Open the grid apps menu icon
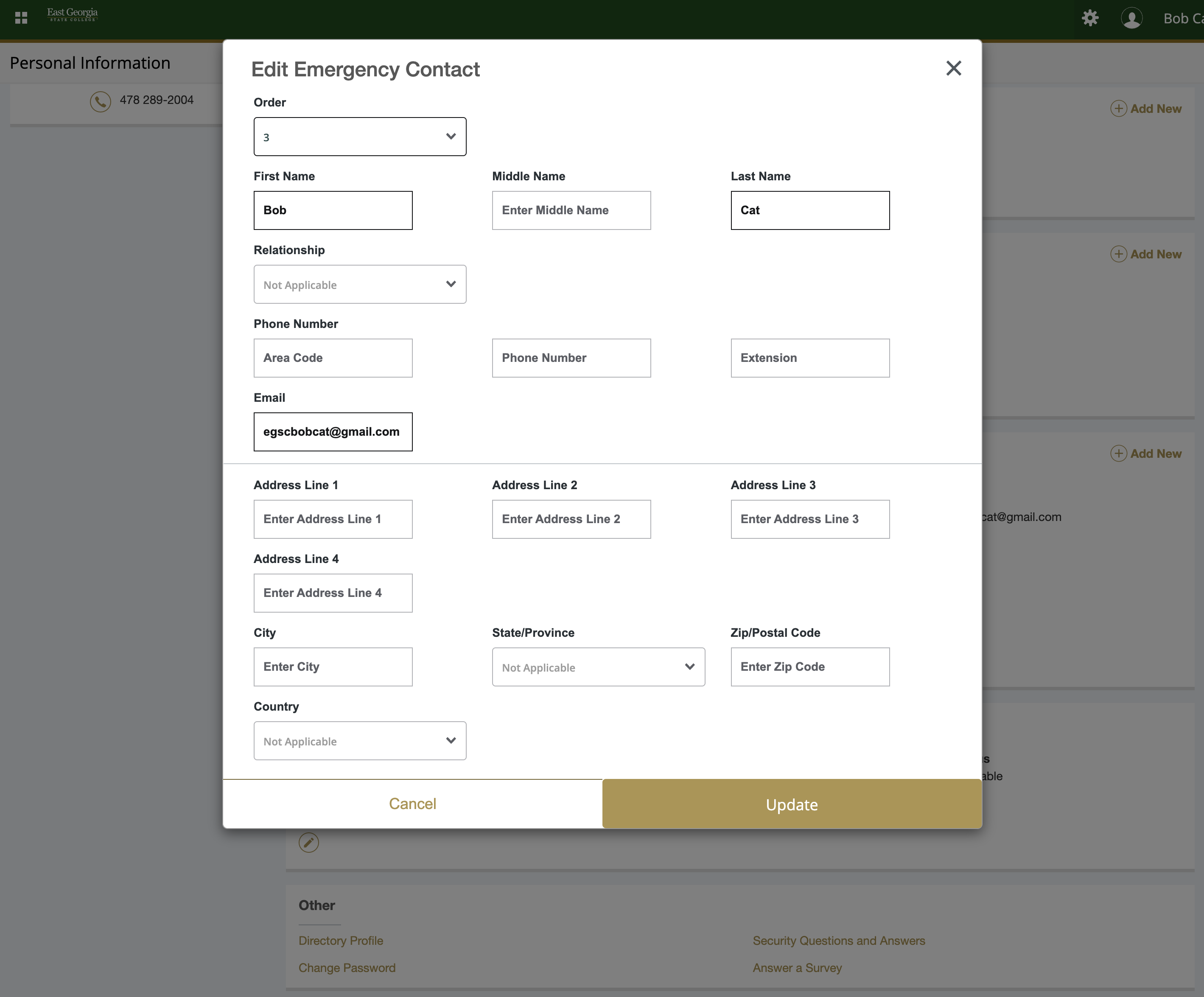This screenshot has width=1204, height=997. tap(21, 18)
